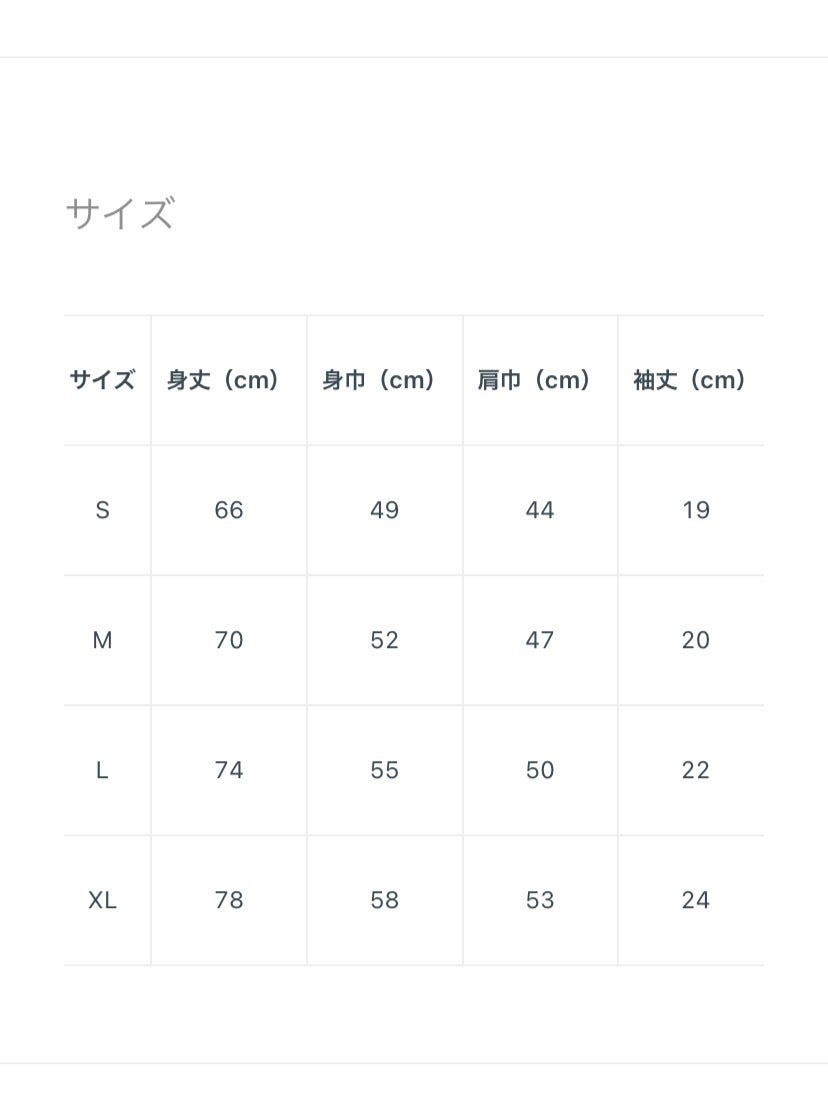Select the L shoulder width value 50

click(x=540, y=770)
